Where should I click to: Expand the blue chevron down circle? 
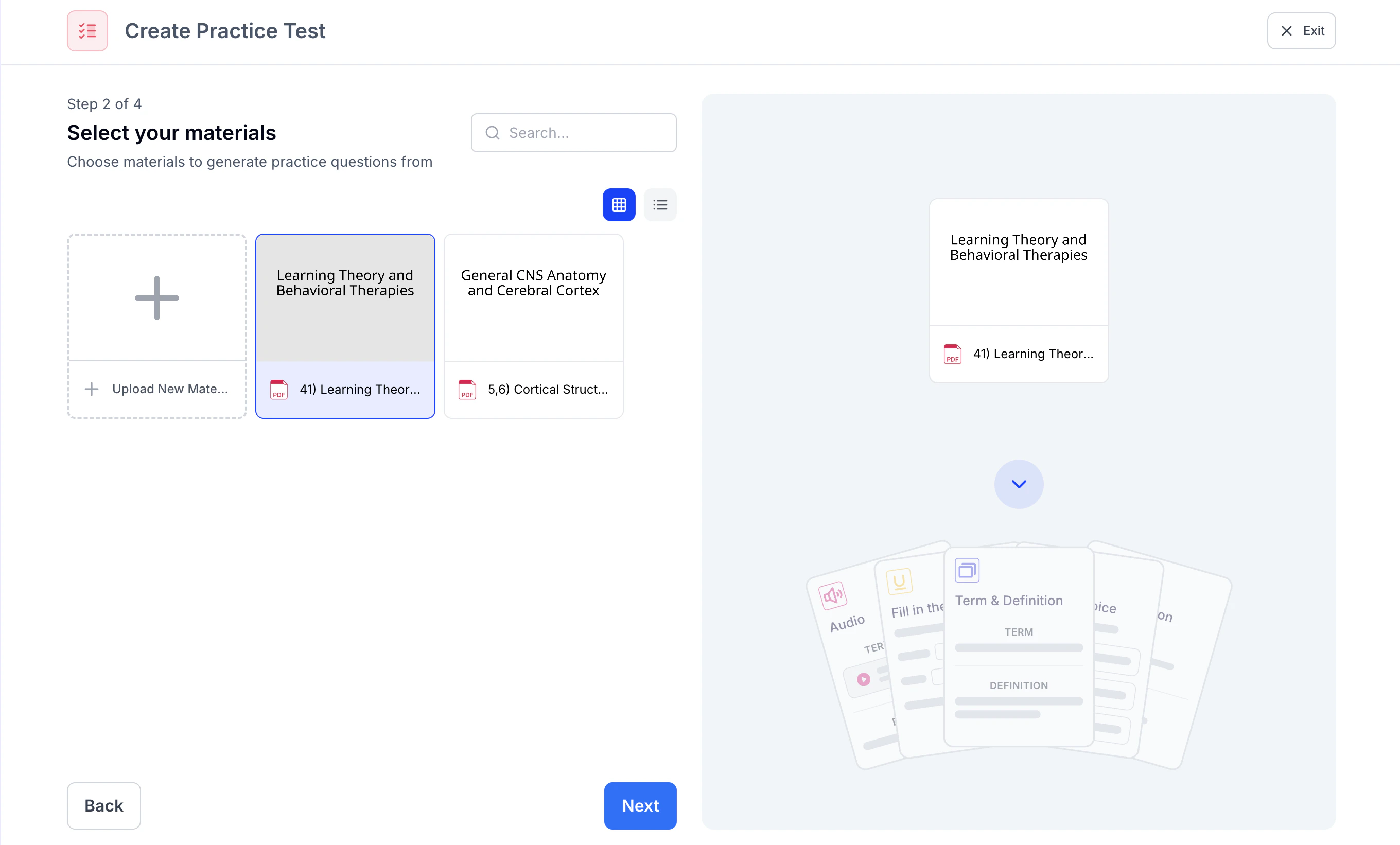1019,484
